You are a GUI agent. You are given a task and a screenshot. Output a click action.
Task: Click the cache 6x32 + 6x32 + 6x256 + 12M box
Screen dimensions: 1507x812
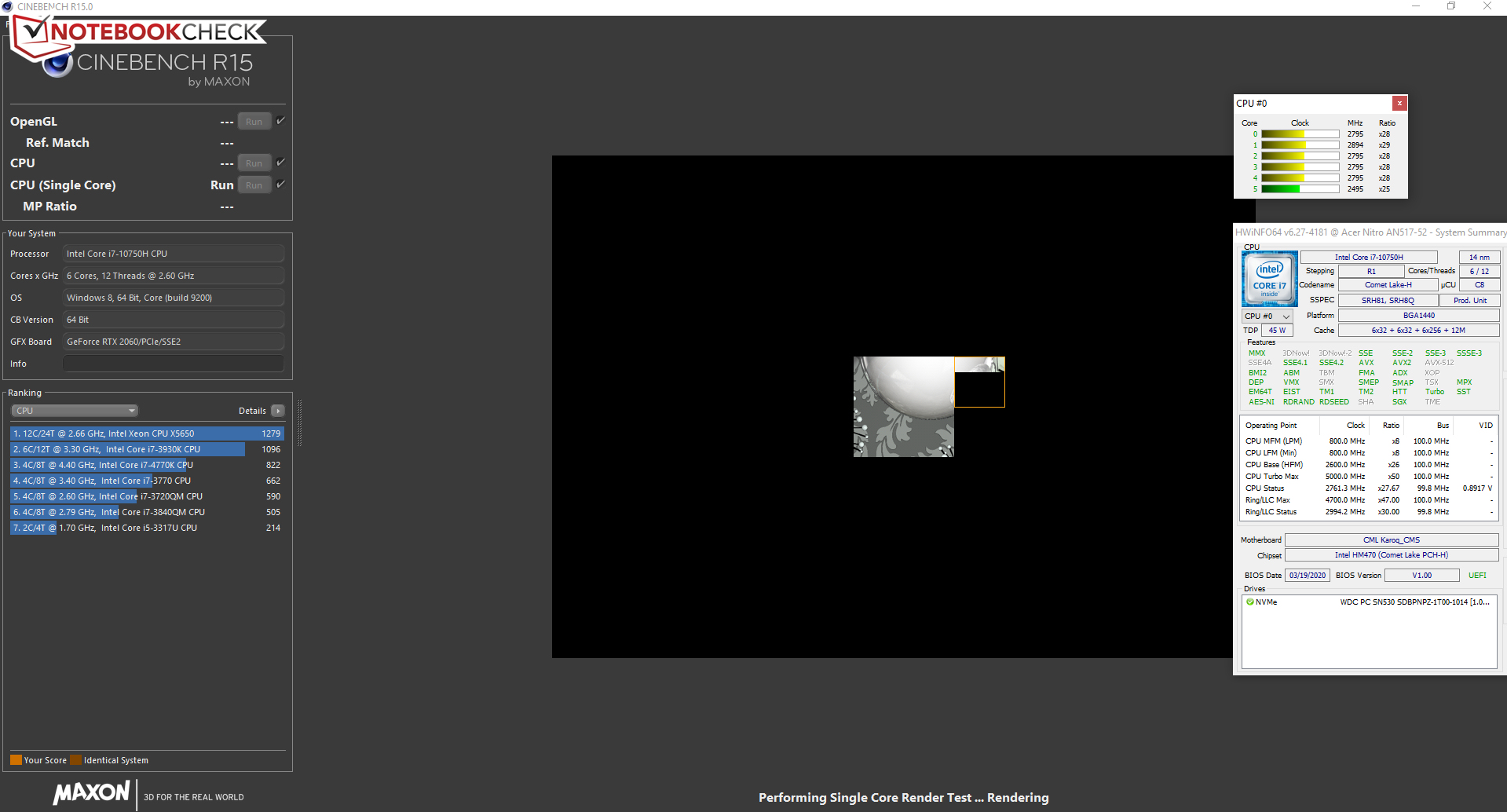(1418, 331)
